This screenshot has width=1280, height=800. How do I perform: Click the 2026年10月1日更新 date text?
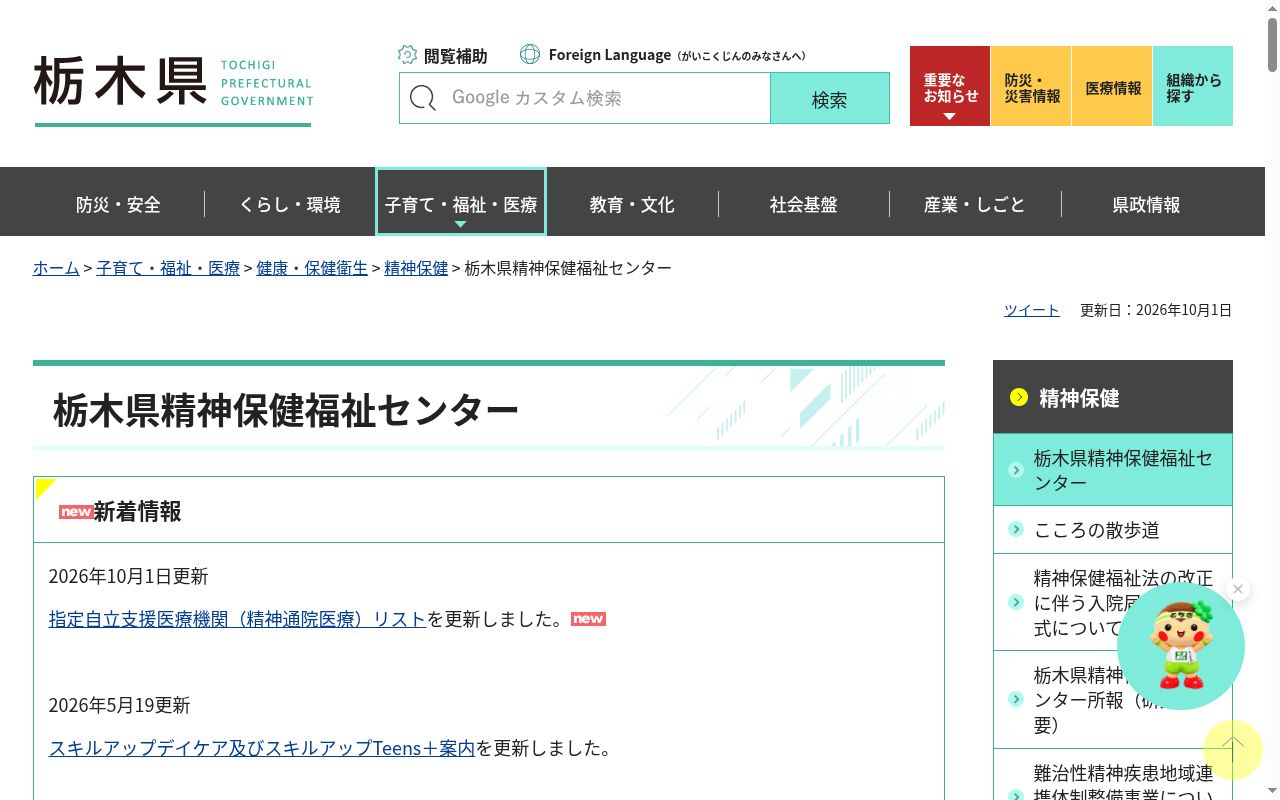129,576
